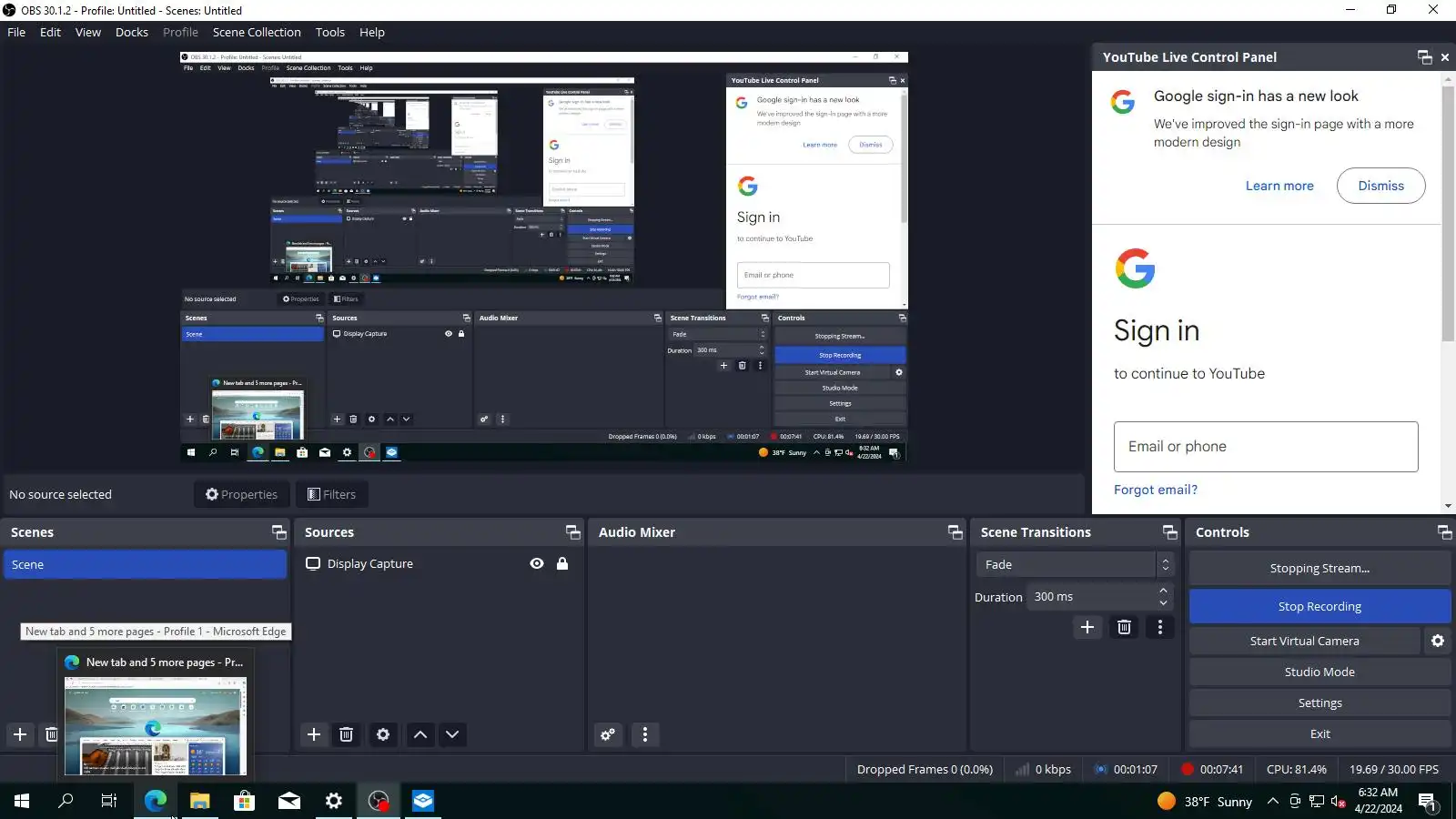Open the Fade transition dropdown

point(1075,565)
